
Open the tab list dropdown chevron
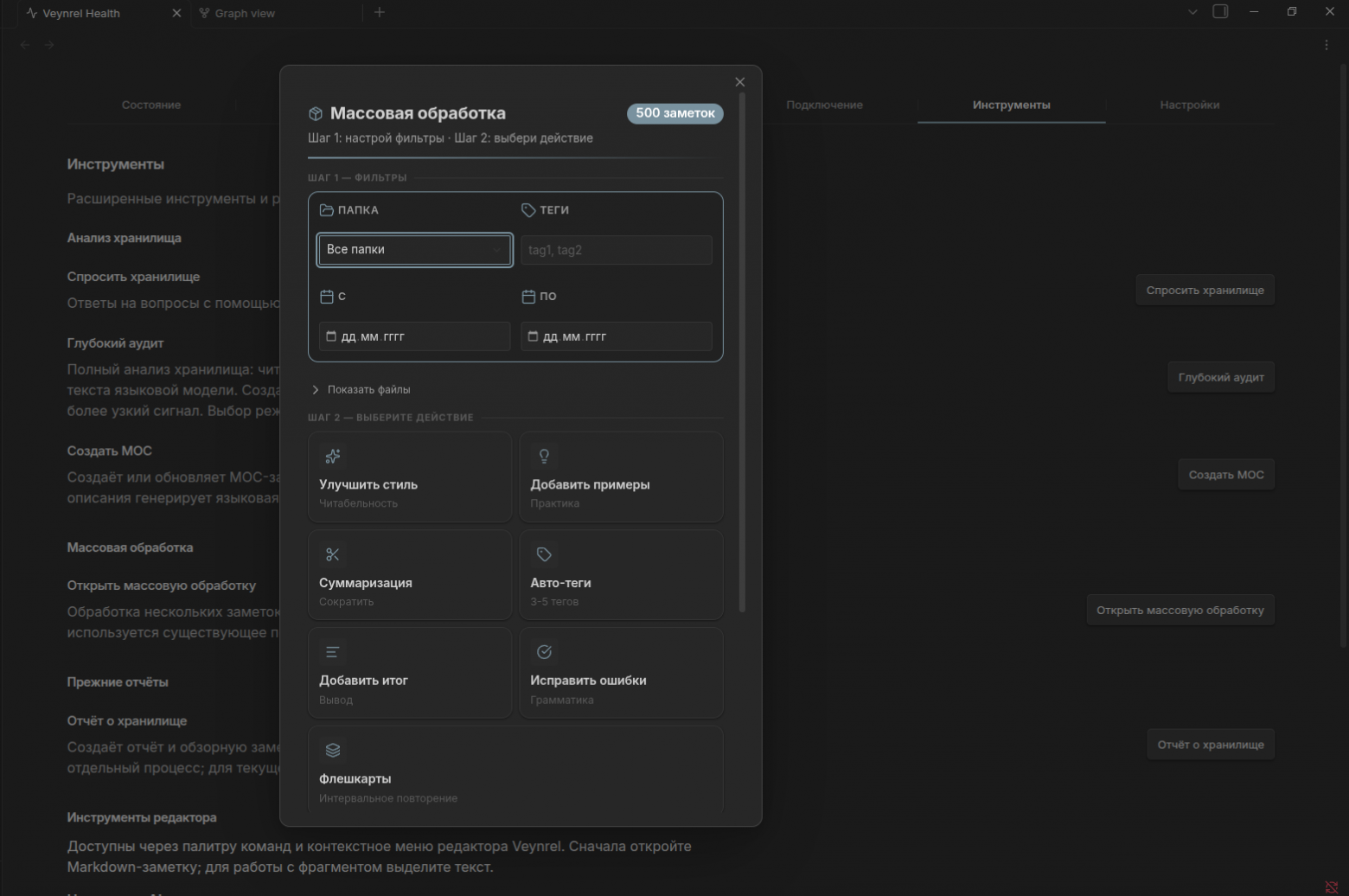(1192, 12)
